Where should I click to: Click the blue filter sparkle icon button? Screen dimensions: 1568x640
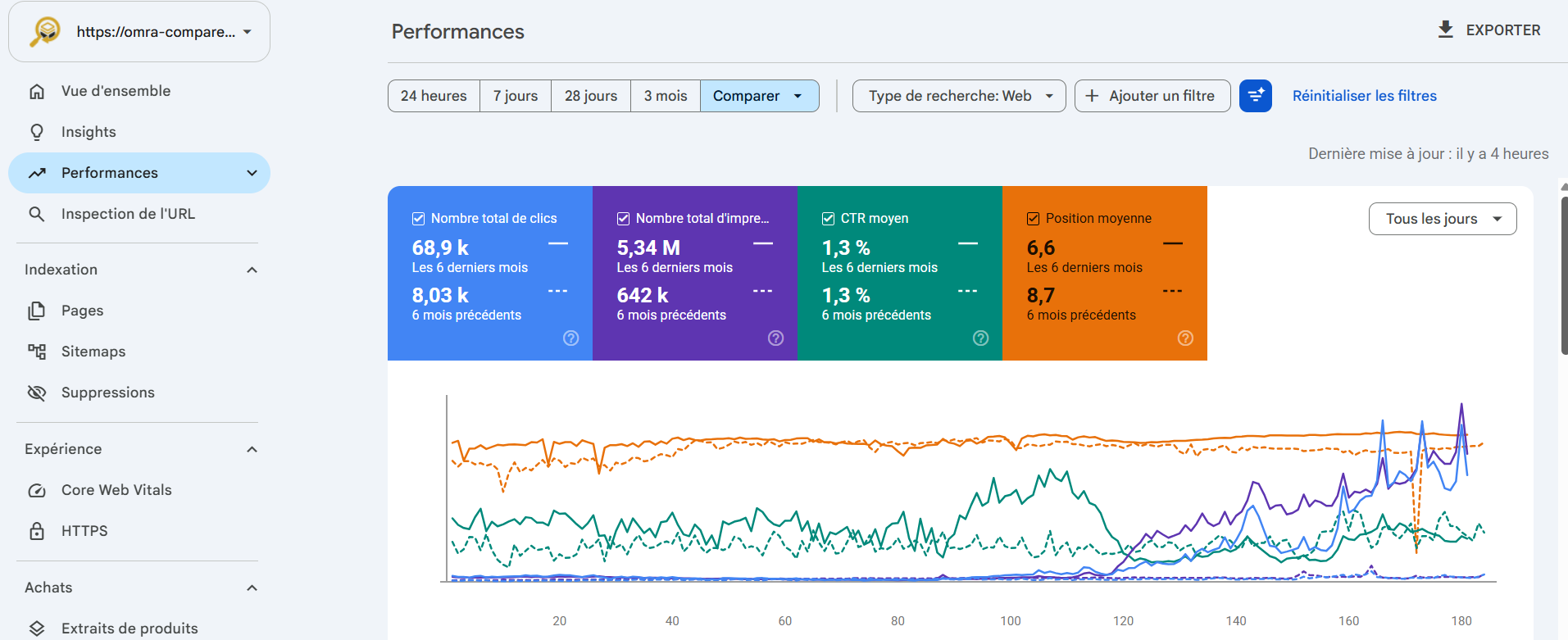pyautogui.click(x=1255, y=96)
